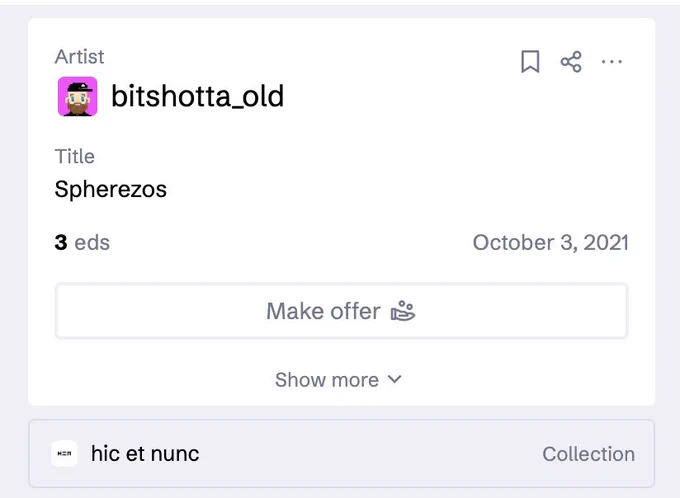Click the bold number 3 of editions
Image resolution: width=680 pixels, height=498 pixels.
[x=61, y=242]
